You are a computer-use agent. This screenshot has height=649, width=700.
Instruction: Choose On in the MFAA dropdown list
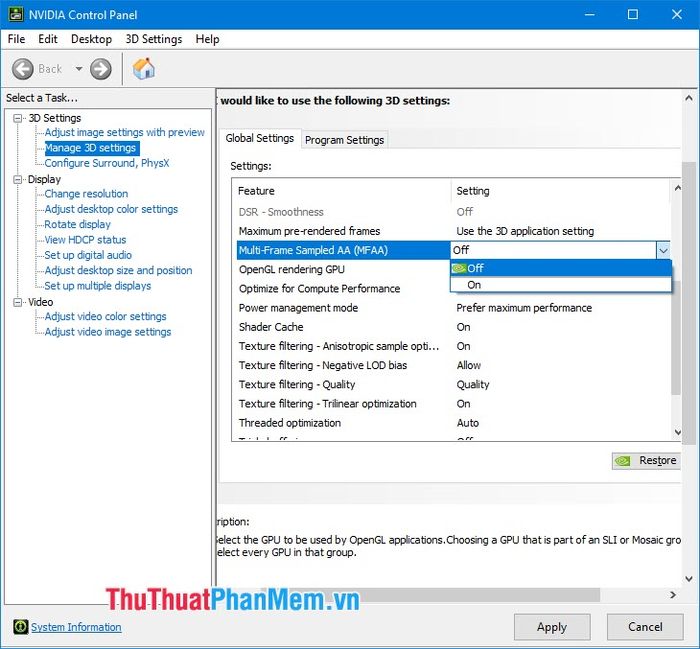pyautogui.click(x=561, y=285)
